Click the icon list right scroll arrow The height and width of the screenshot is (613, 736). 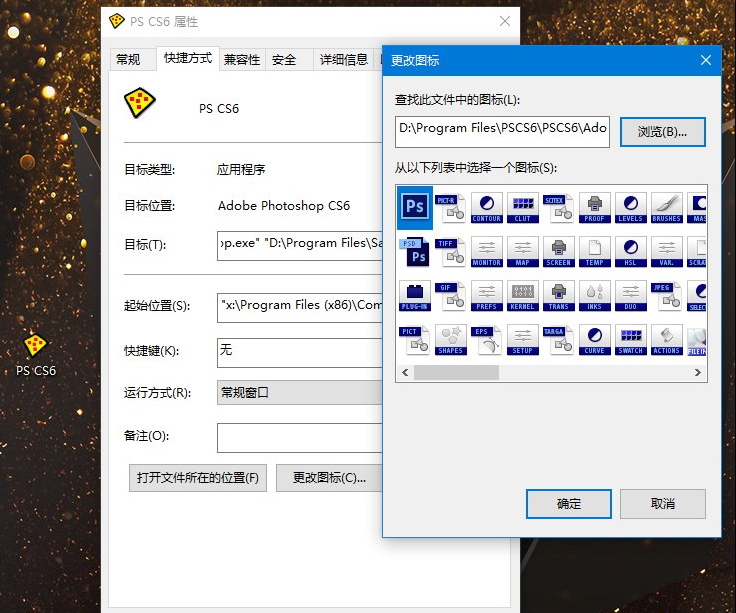tap(698, 372)
